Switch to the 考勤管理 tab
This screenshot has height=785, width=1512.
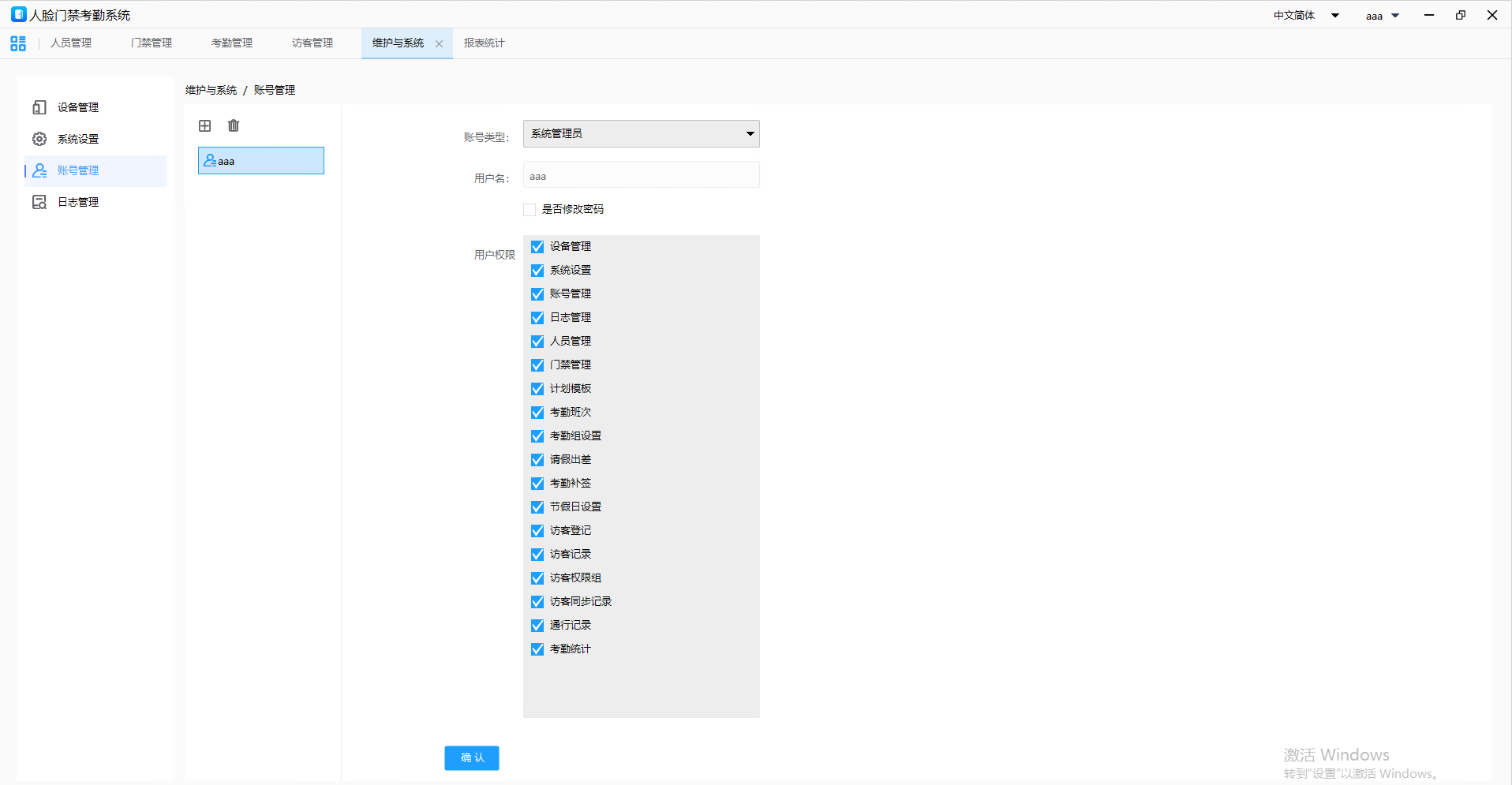(232, 43)
